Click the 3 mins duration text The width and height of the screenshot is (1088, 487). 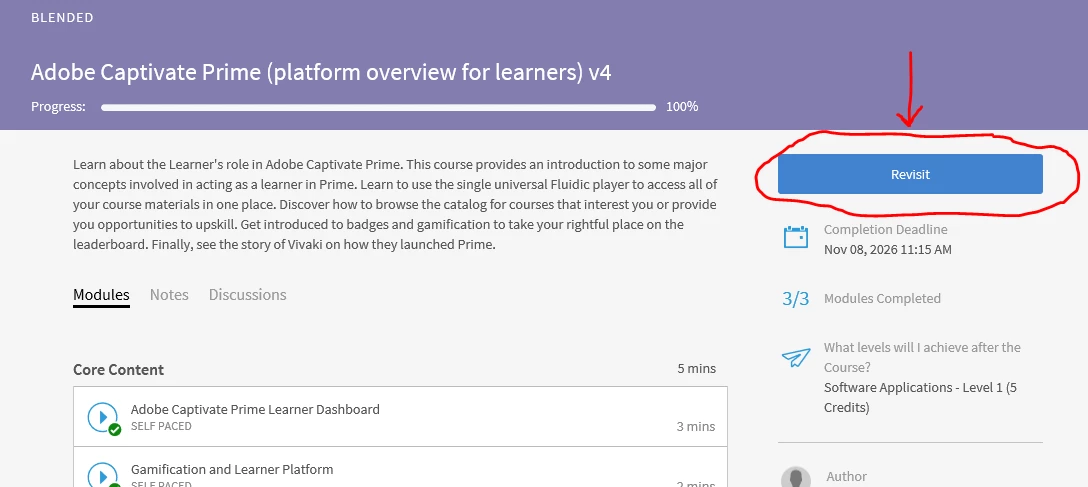pyautogui.click(x=696, y=427)
